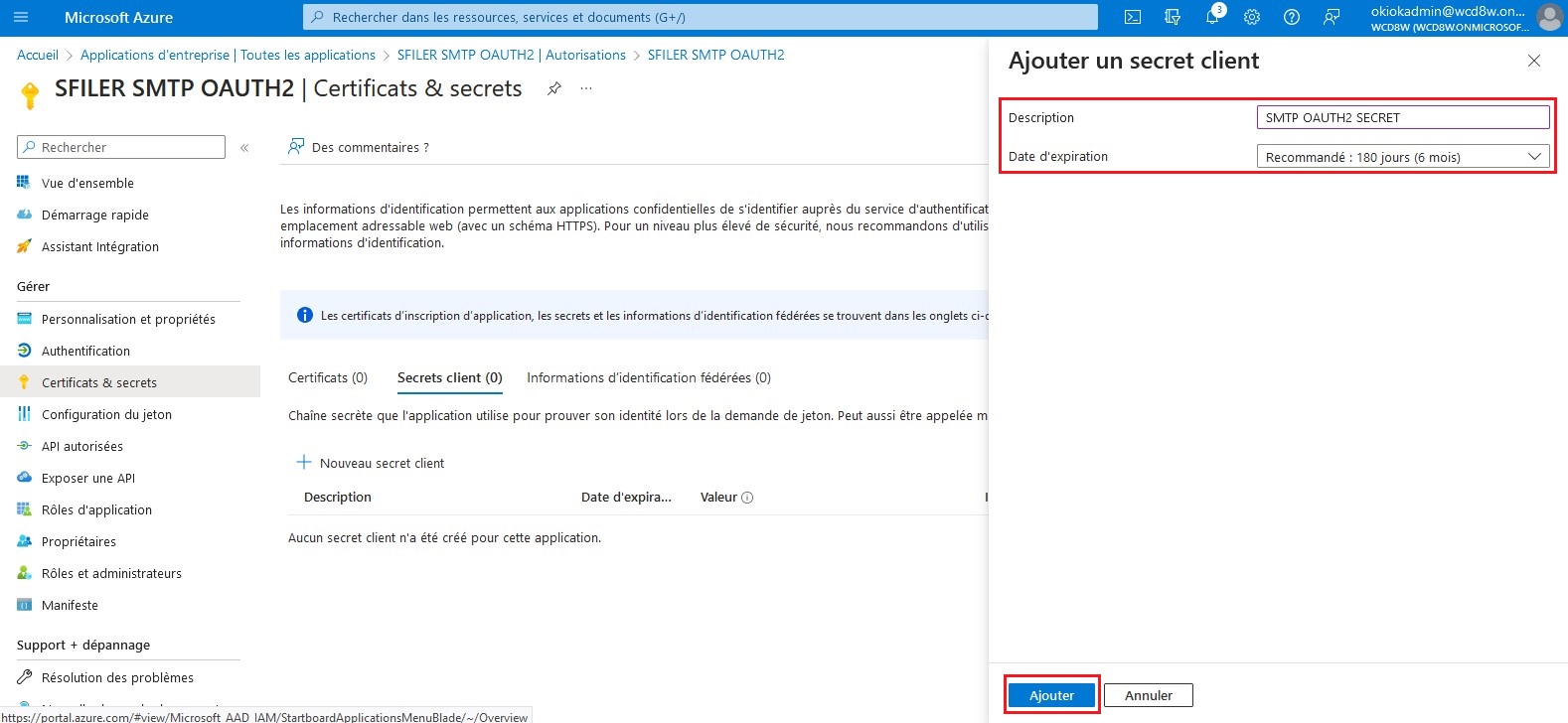Open the Directories and subscriptions filter icon
Image resolution: width=1568 pixels, height=723 pixels.
(x=1173, y=17)
